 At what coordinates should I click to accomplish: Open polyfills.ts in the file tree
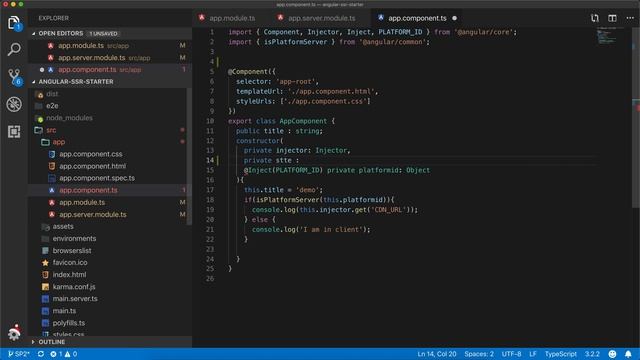tap(69, 323)
